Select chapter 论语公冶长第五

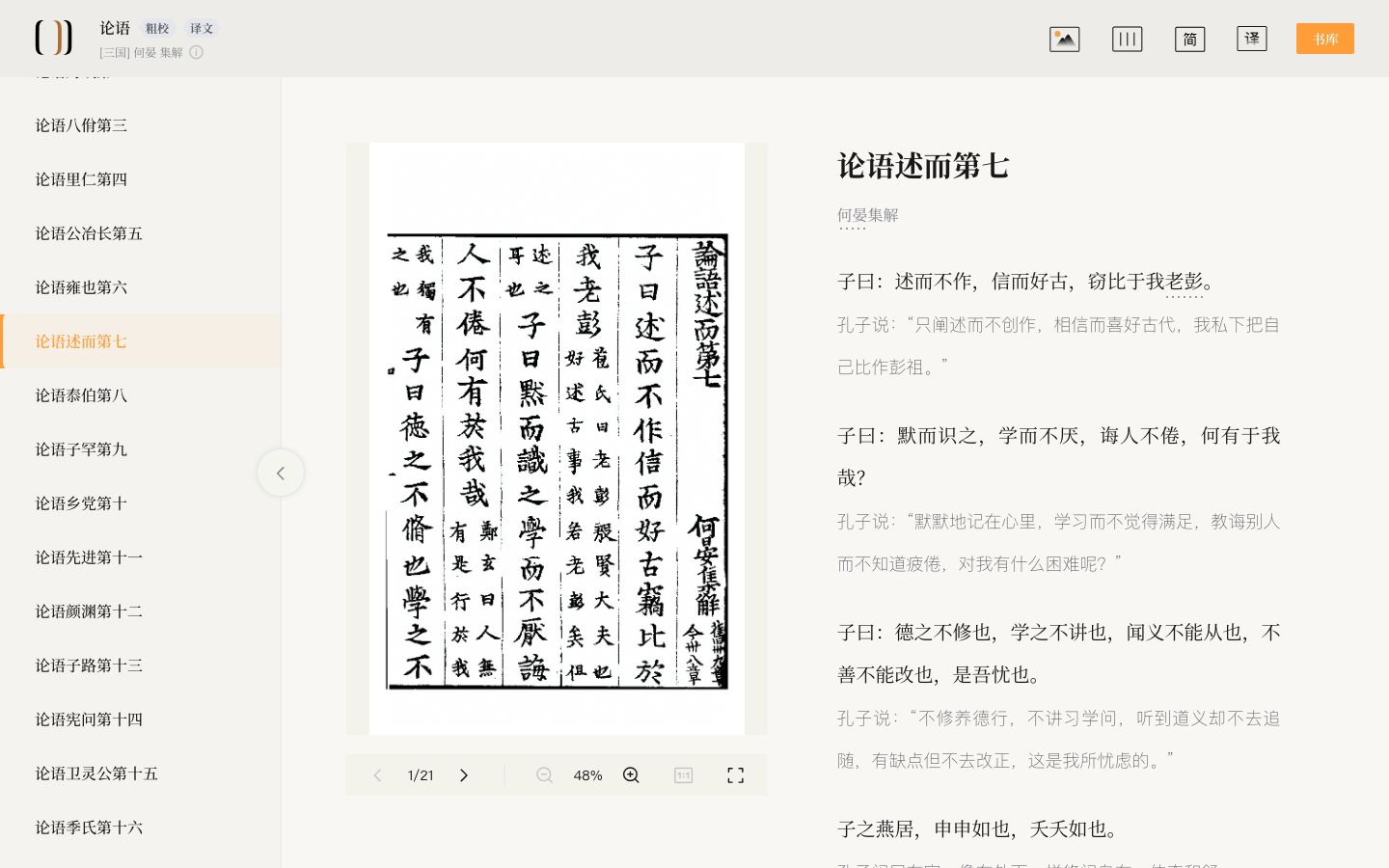pos(141,233)
